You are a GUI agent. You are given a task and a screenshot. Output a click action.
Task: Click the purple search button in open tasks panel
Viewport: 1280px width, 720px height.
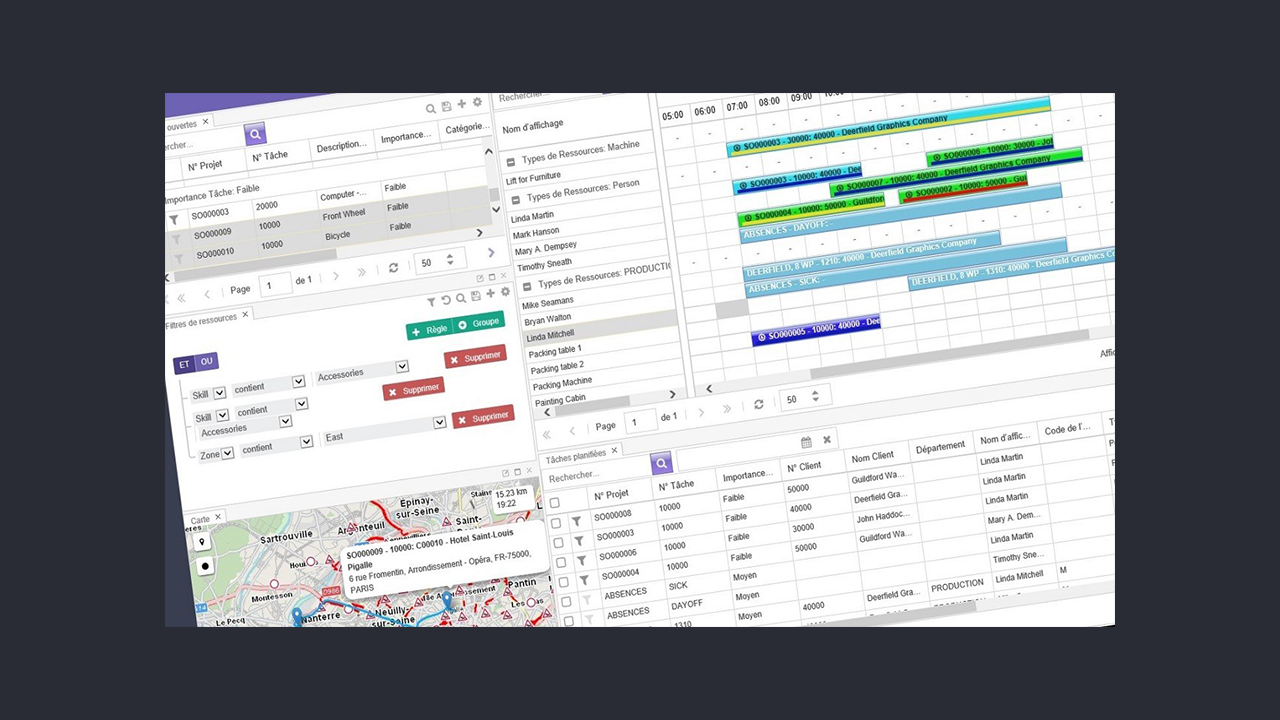point(255,134)
